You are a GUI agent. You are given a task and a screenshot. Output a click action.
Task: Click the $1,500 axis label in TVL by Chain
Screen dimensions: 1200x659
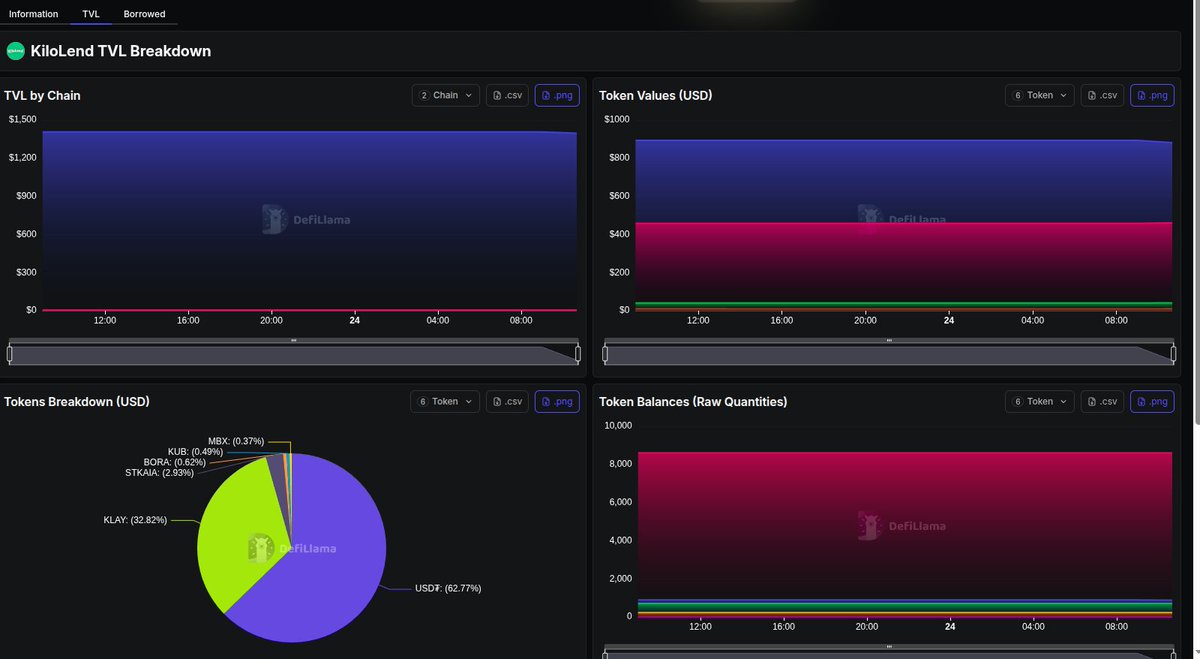[x=22, y=119]
